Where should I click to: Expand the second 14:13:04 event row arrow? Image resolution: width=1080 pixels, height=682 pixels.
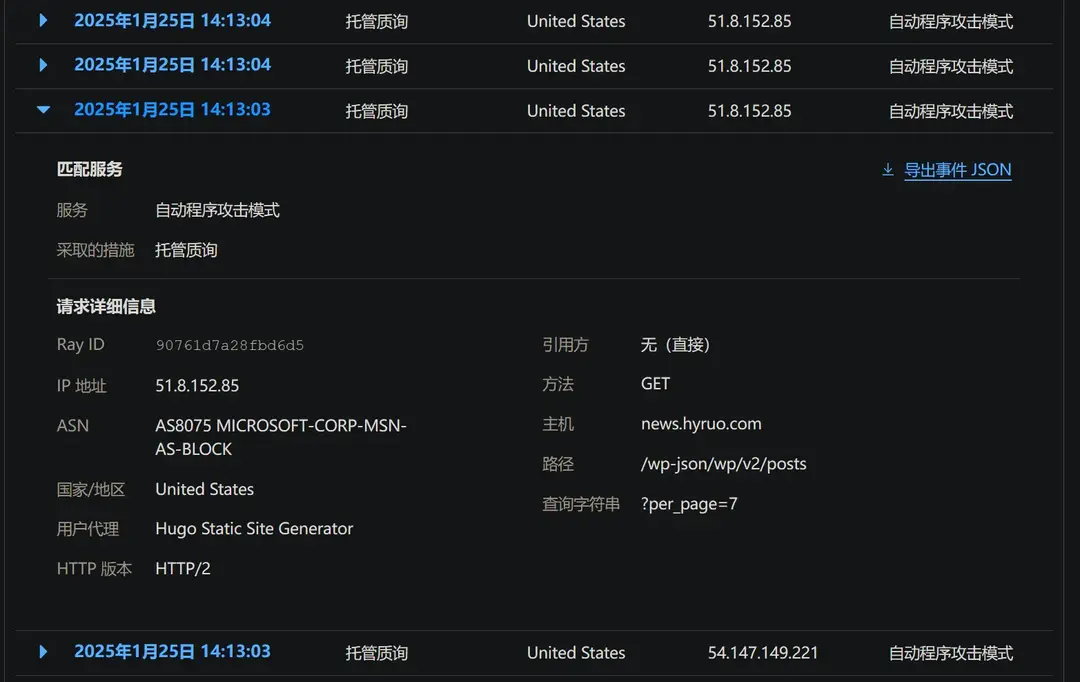point(43,65)
